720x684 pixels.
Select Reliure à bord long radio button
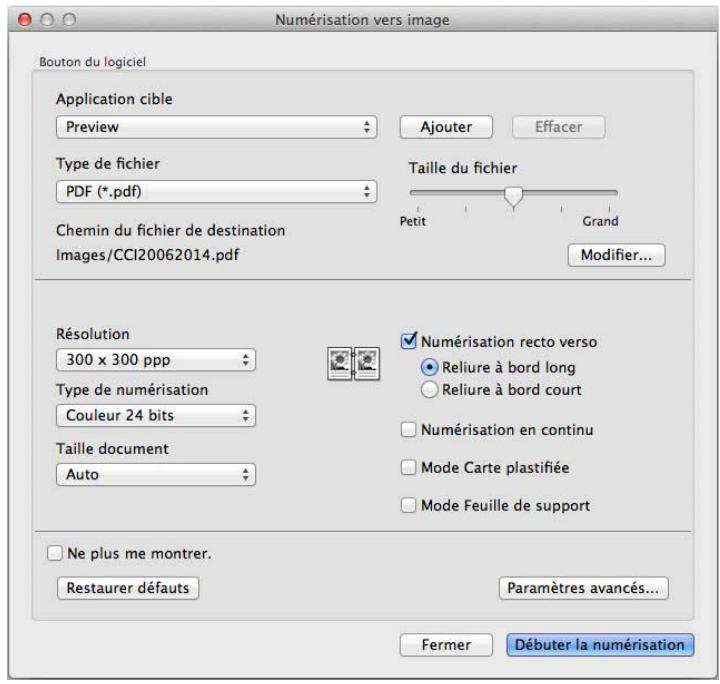pos(429,368)
